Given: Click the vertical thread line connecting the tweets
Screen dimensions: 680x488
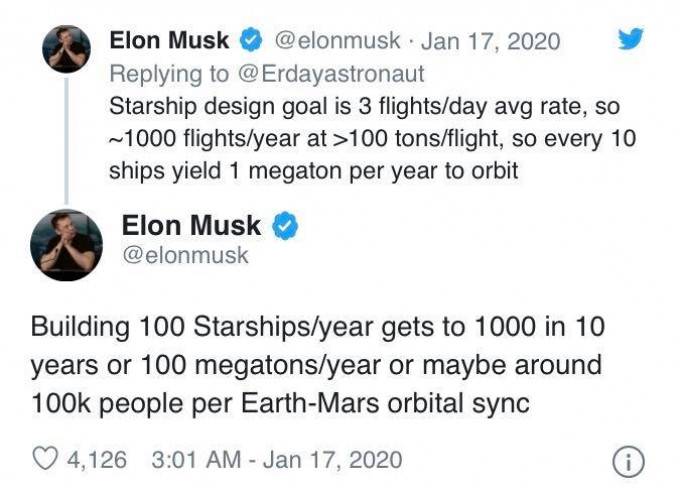Looking at the screenshot, I should pyautogui.click(x=66, y=141).
